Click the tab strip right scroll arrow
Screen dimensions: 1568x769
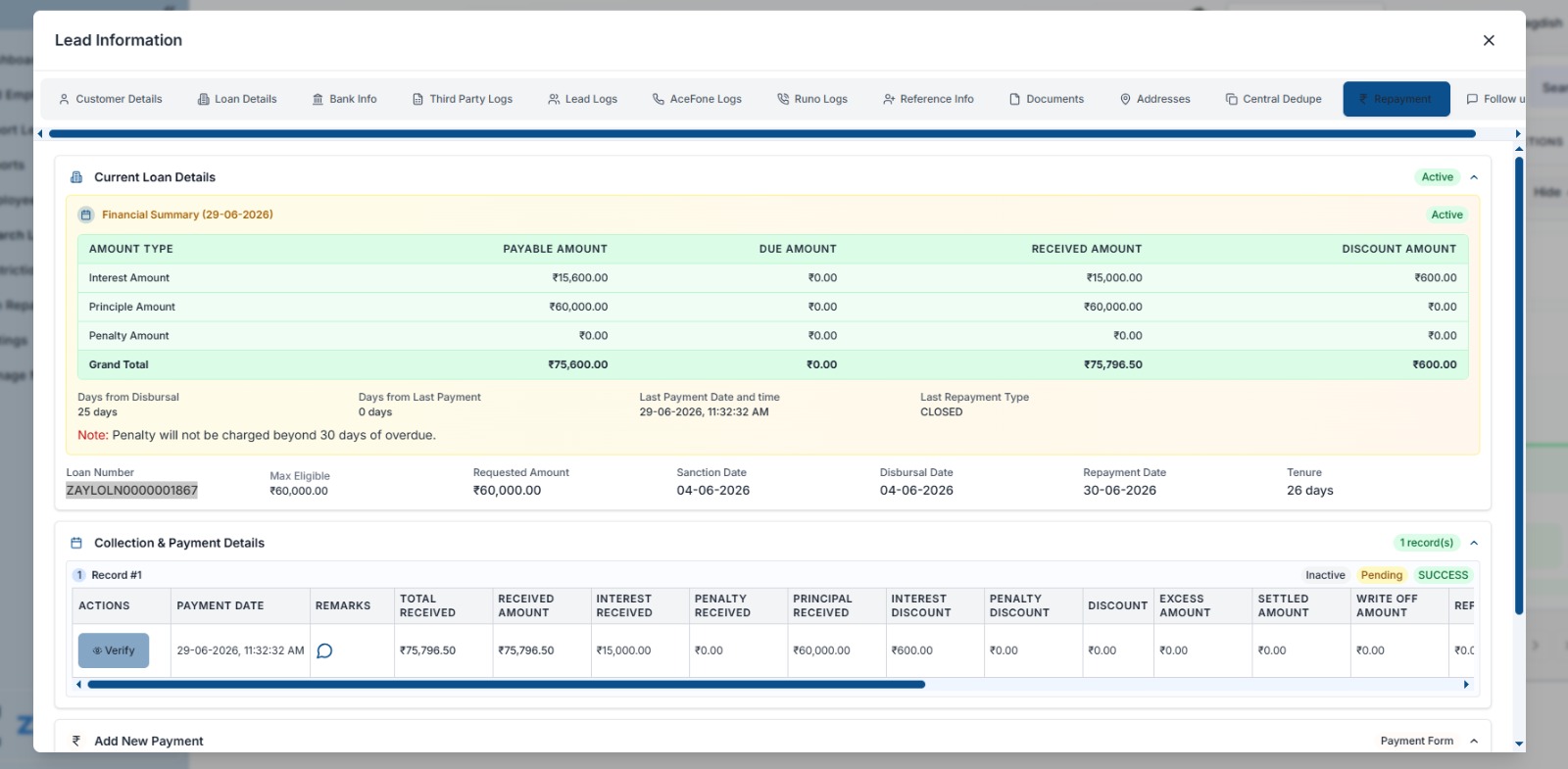[1518, 133]
